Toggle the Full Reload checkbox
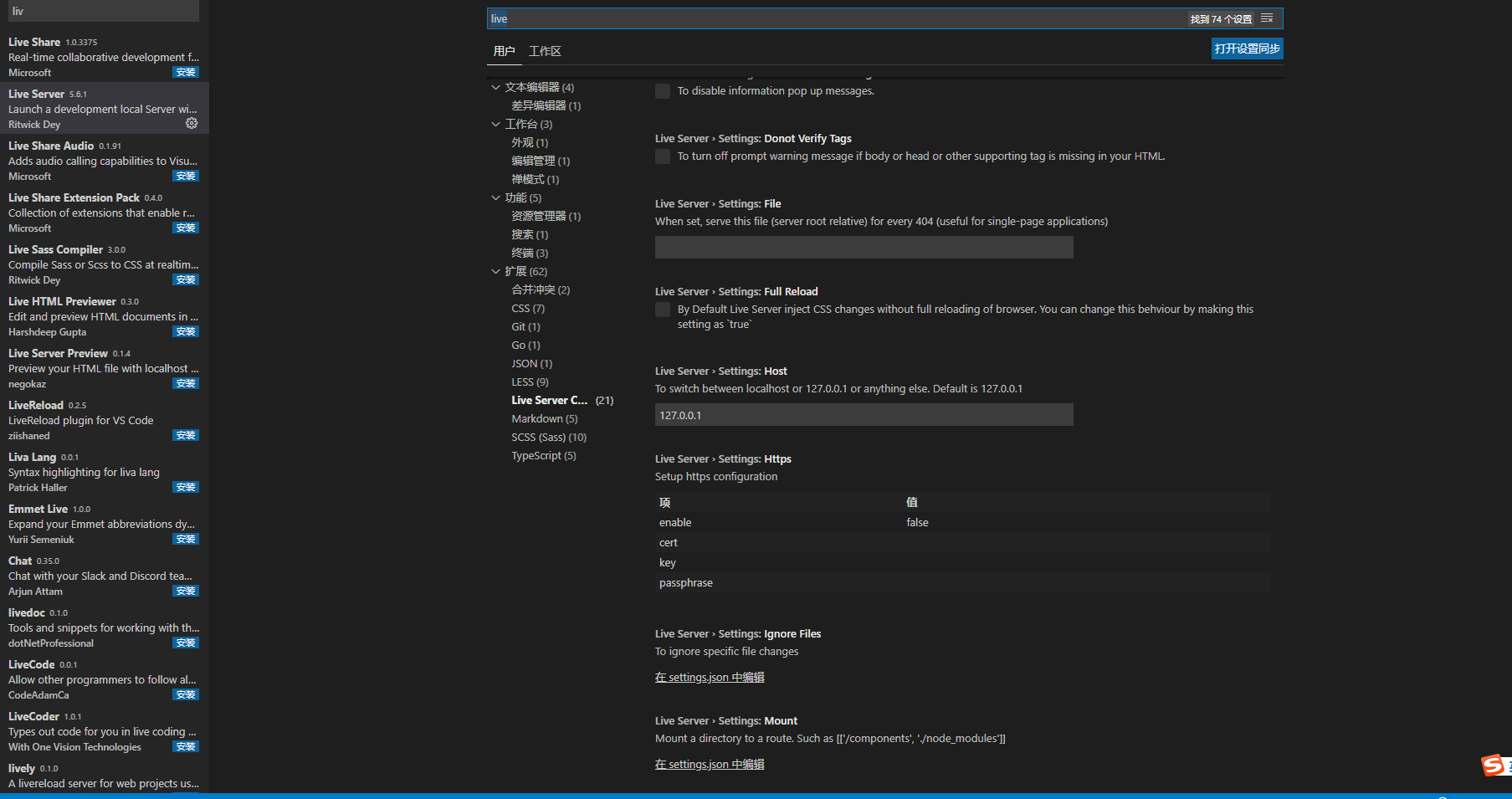 (x=663, y=310)
